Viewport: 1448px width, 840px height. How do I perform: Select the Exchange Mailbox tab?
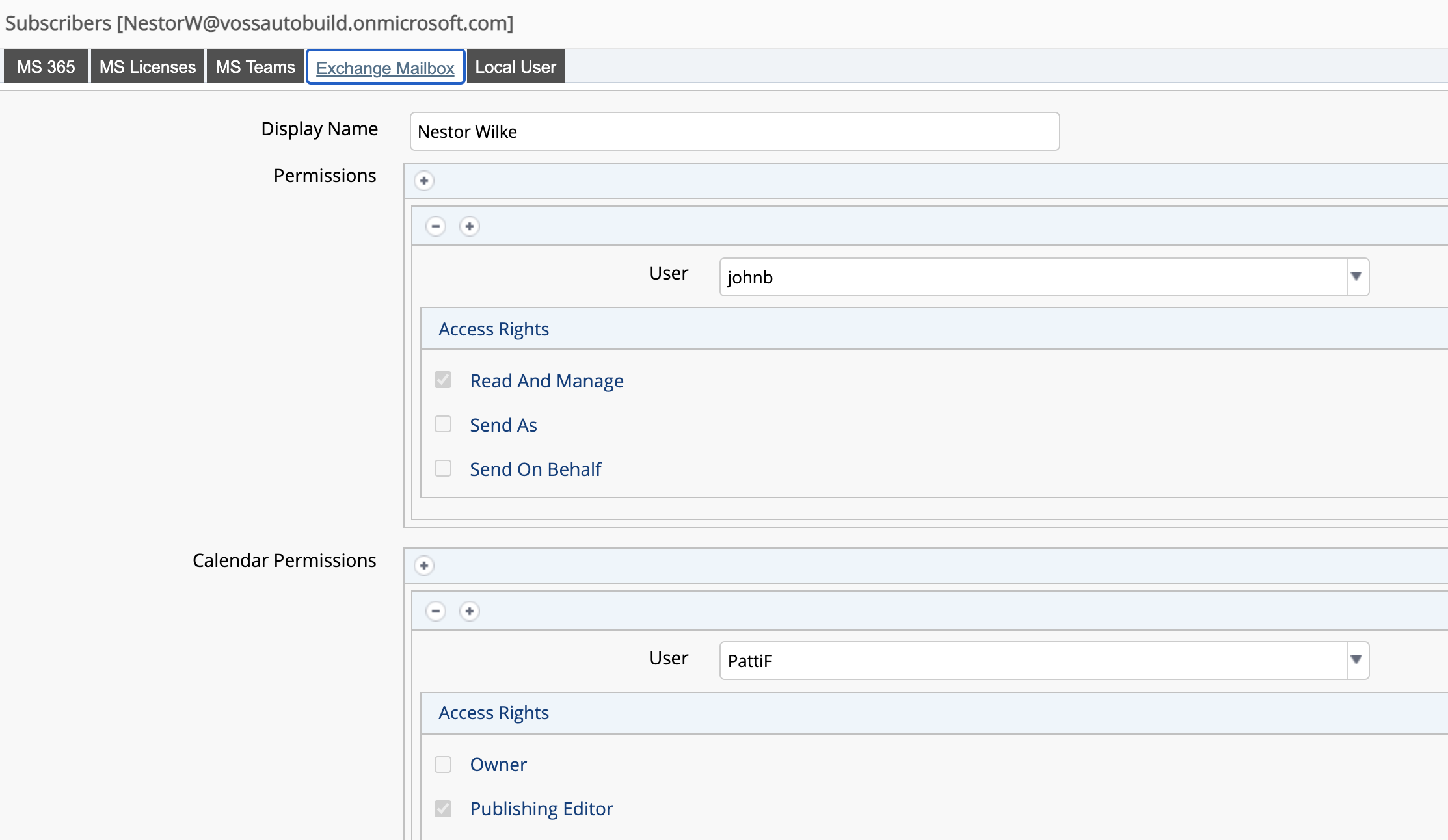tap(386, 67)
